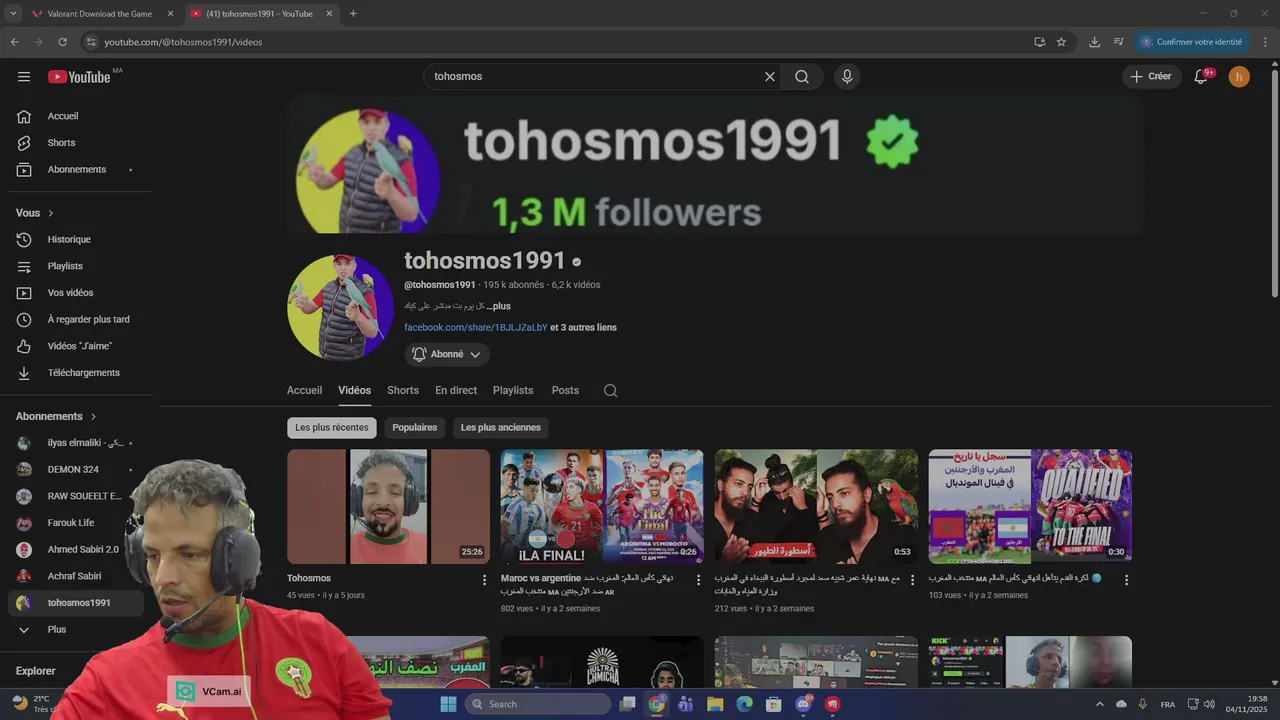Viewport: 1280px width, 720px height.
Task: Click Confirmer votre identité button
Action: [x=1191, y=42]
